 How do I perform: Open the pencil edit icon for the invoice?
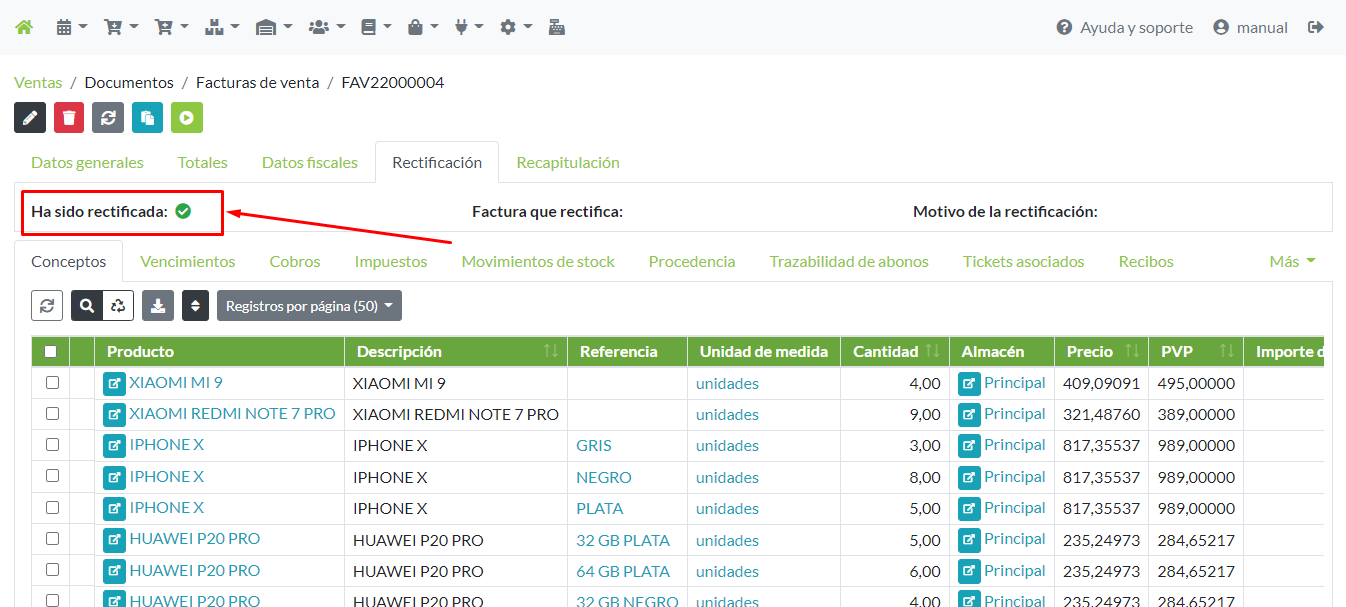click(x=29, y=117)
